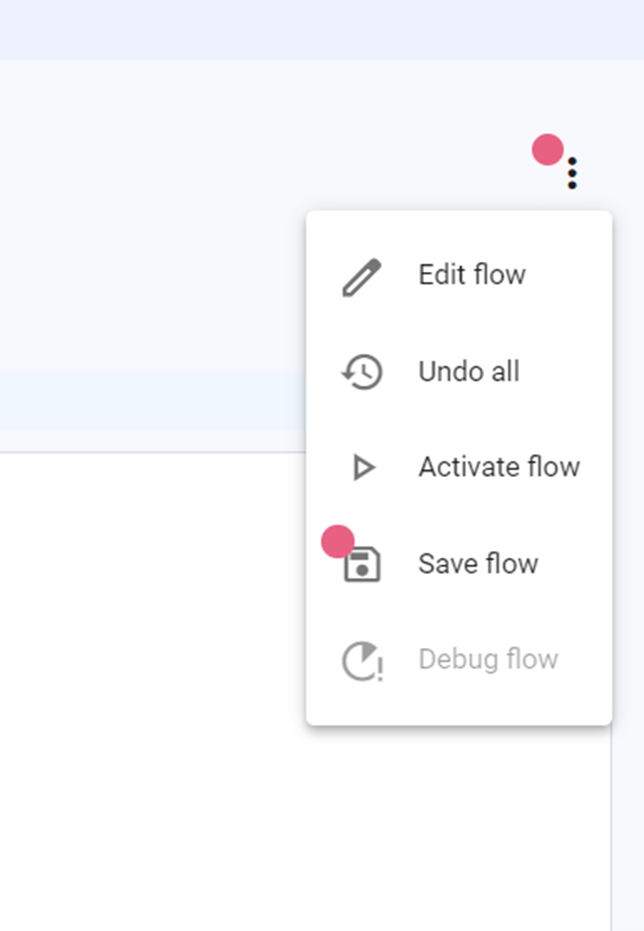Image resolution: width=644 pixels, height=931 pixels.
Task: Click the pink dot marker beside the kebab menu
Action: pyautogui.click(x=546, y=151)
